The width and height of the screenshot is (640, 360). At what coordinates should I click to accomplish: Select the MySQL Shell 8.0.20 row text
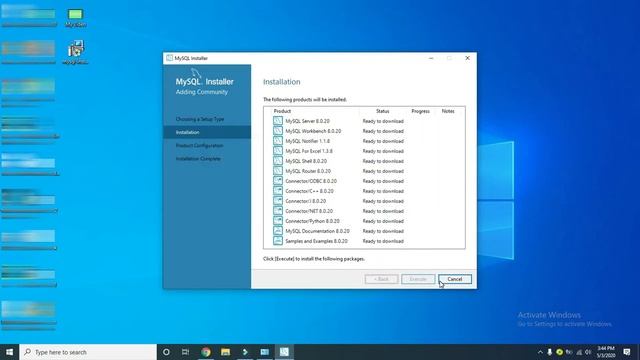click(306, 161)
